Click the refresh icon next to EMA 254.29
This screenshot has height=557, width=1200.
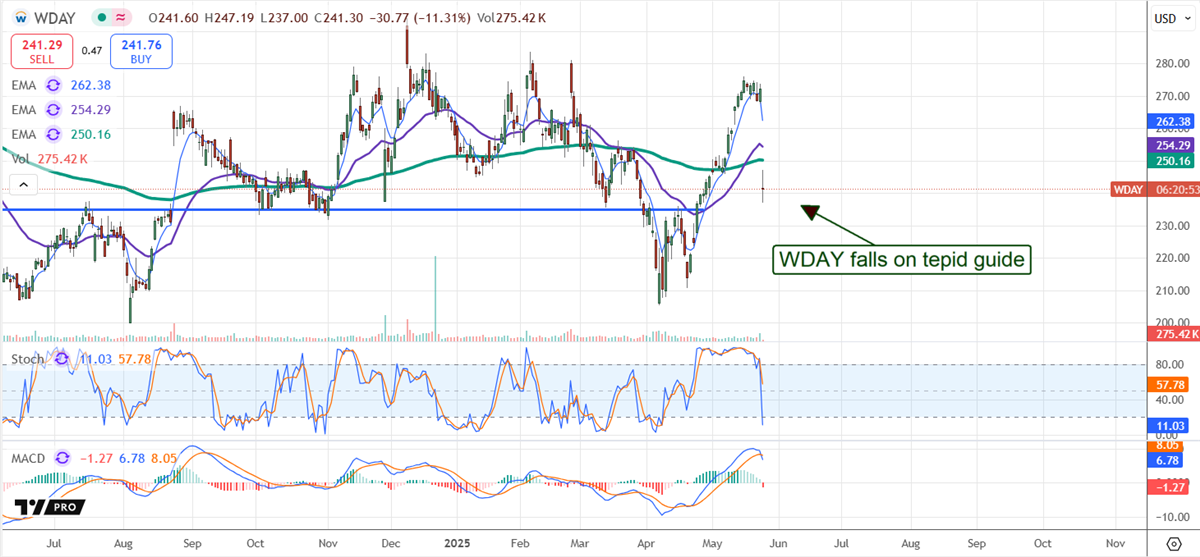[x=54, y=110]
